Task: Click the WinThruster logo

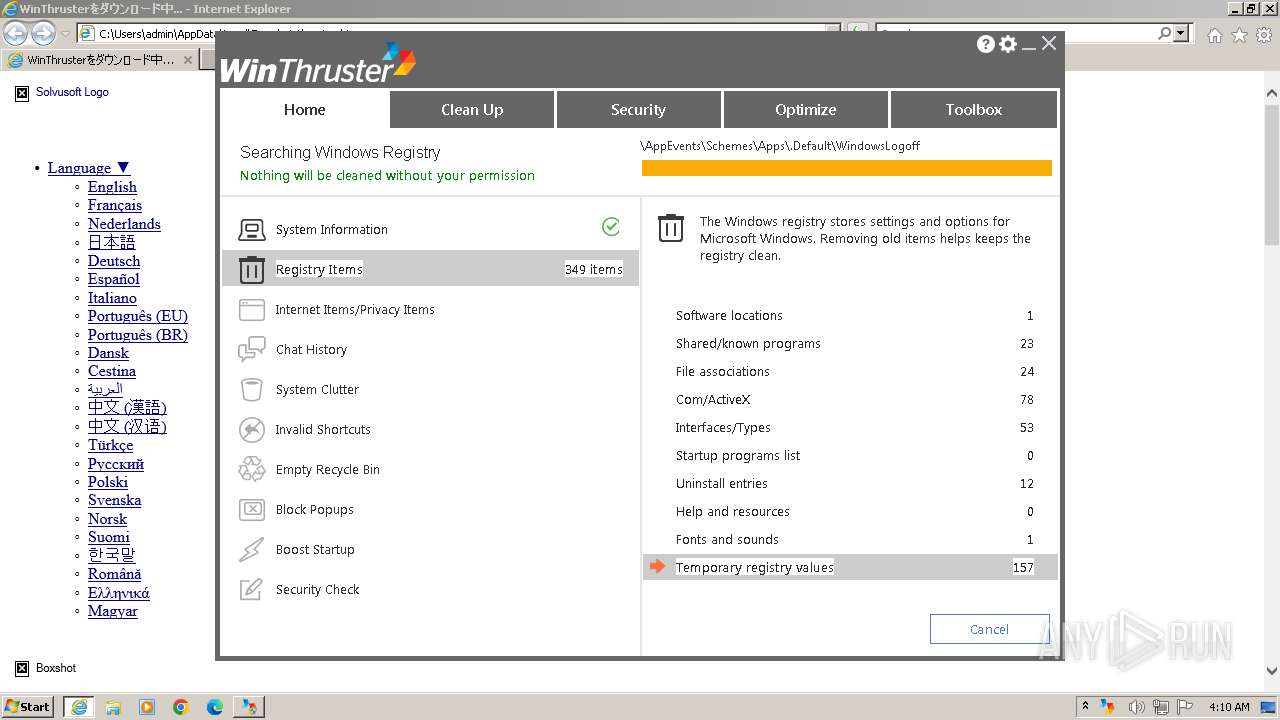Action: (317, 63)
